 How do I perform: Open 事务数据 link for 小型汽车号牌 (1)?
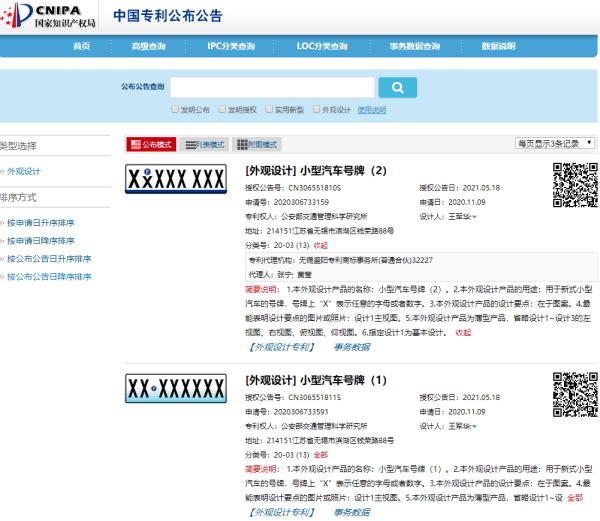[352, 513]
